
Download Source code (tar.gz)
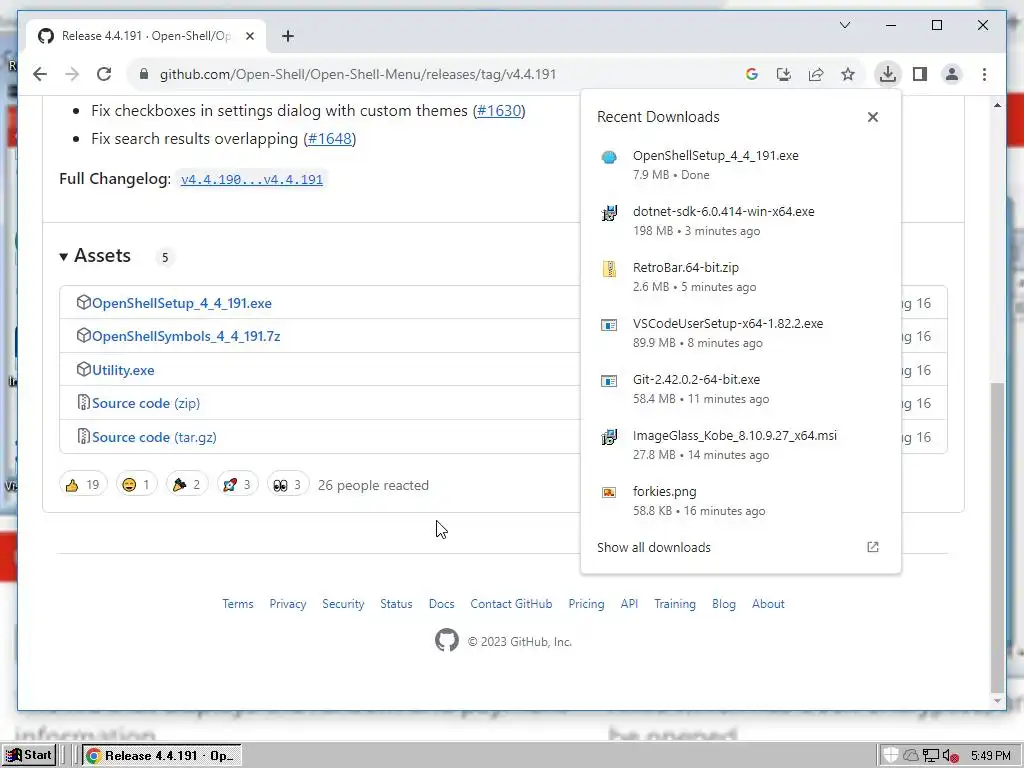coord(154,438)
